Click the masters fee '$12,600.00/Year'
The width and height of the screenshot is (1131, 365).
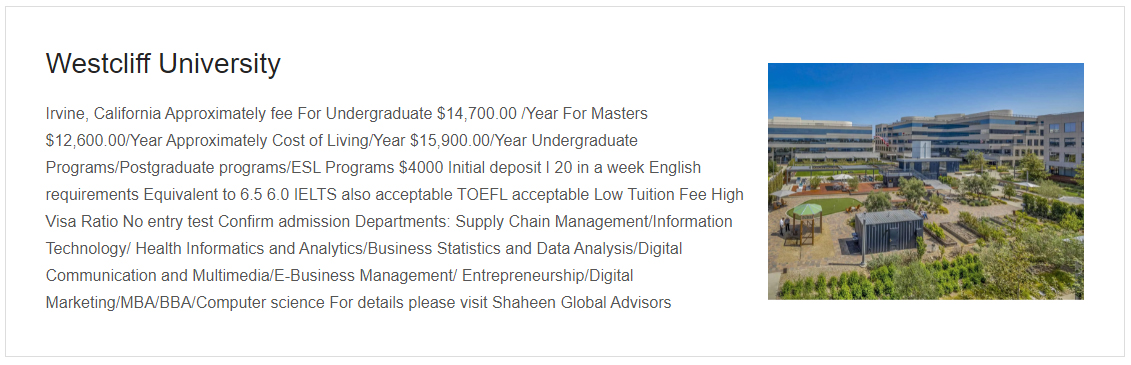[x=104, y=141]
